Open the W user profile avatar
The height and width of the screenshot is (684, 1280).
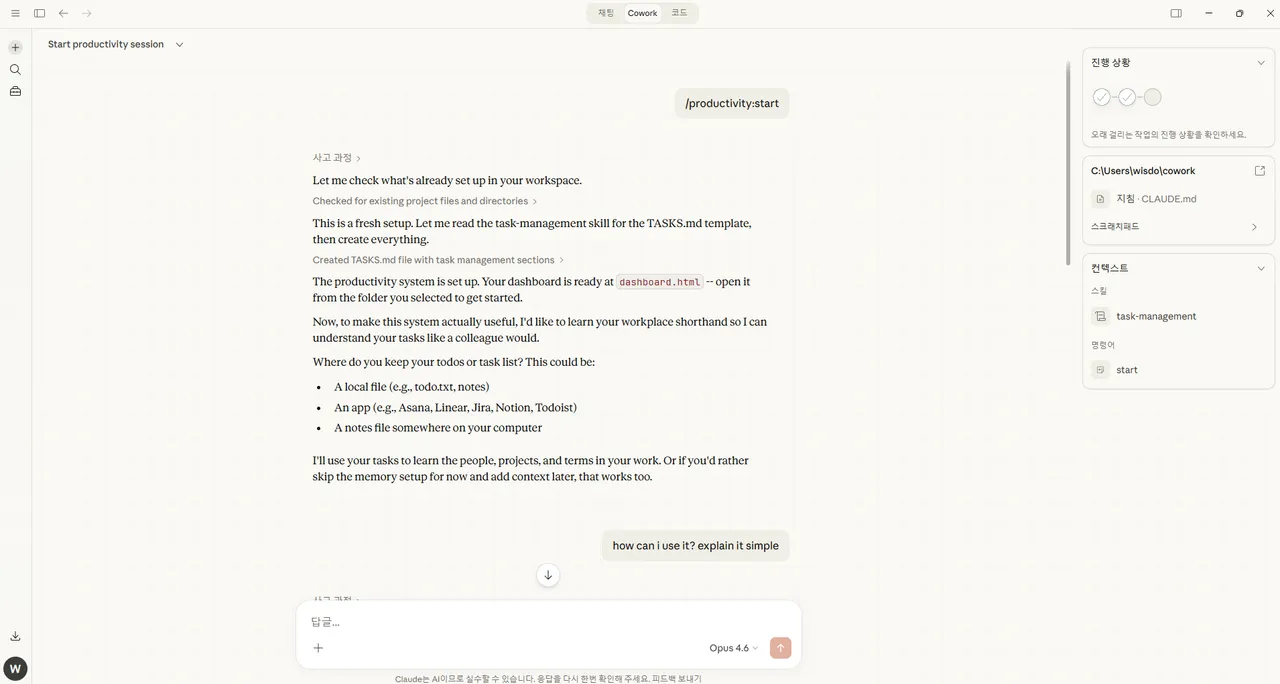15,669
